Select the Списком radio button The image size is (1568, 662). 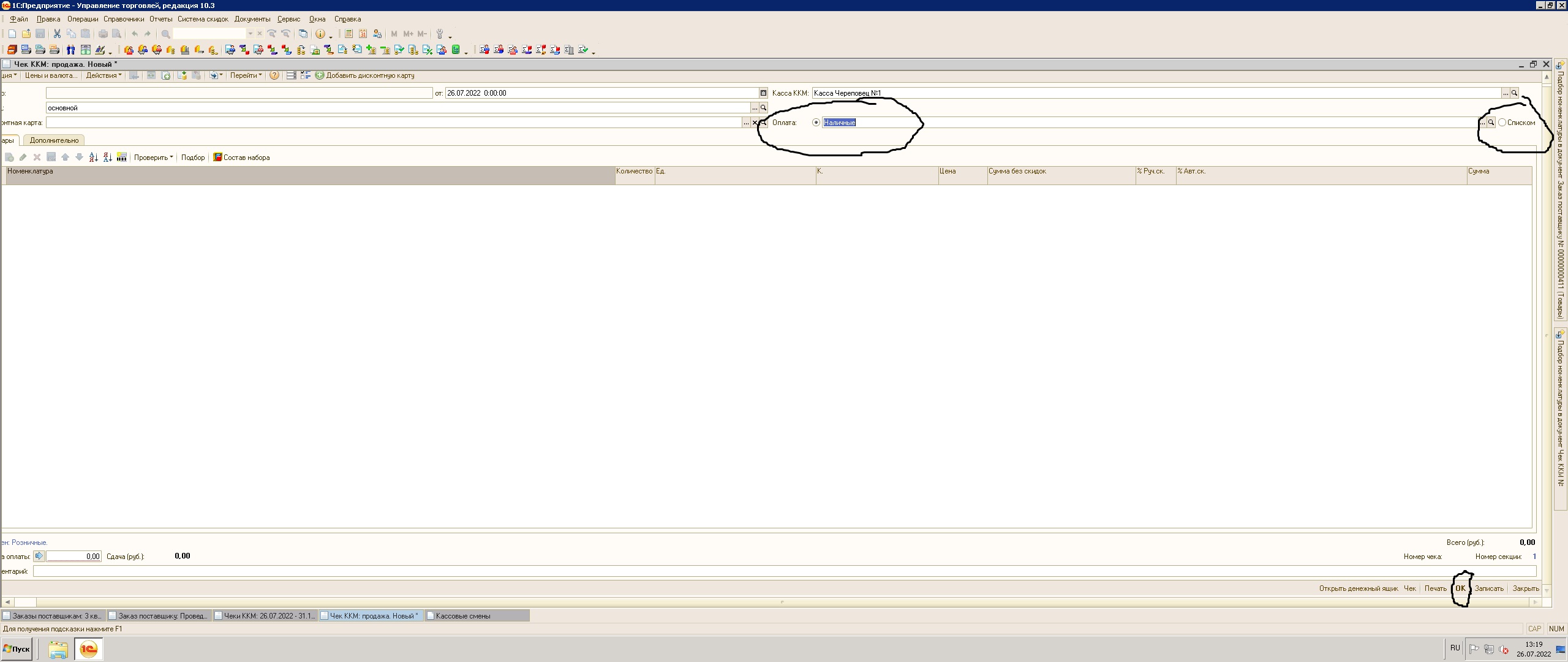click(1502, 123)
